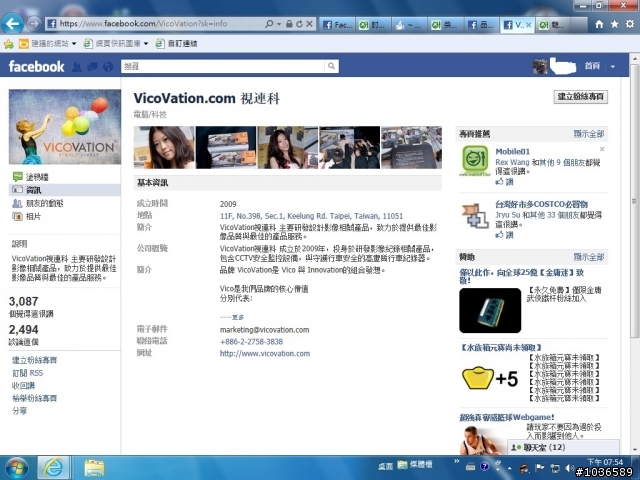Click the browser forward arrow button
The width and height of the screenshot is (640, 480).
click(x=34, y=24)
